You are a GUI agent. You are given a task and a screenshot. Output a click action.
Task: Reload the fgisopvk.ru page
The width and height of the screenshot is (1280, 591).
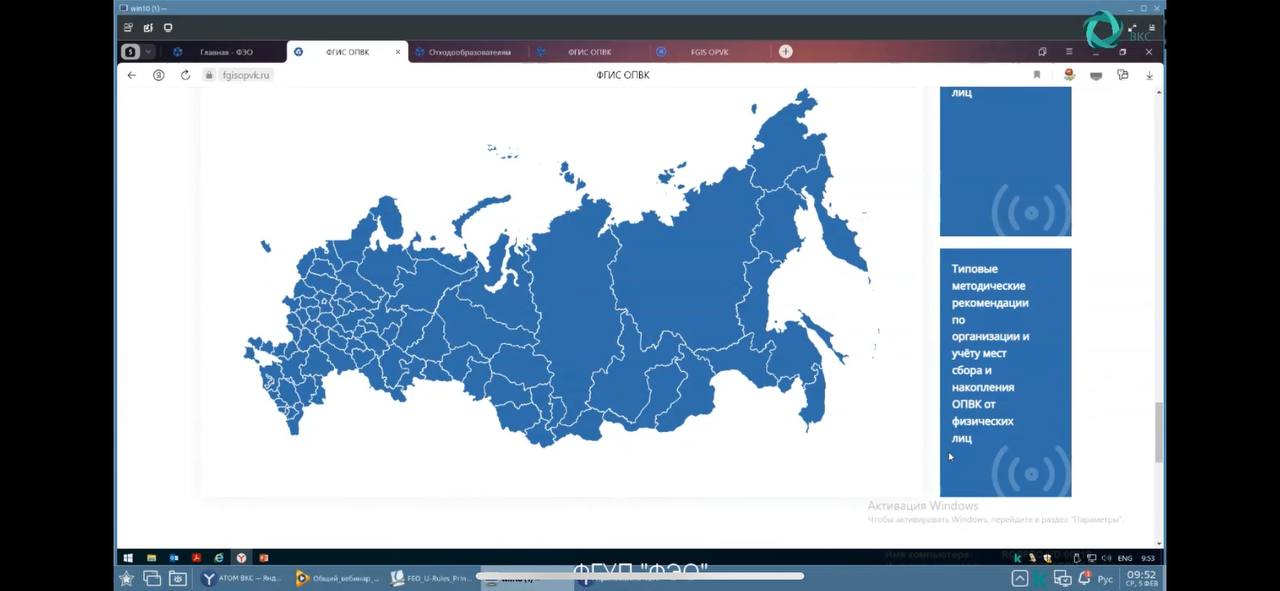tap(185, 75)
